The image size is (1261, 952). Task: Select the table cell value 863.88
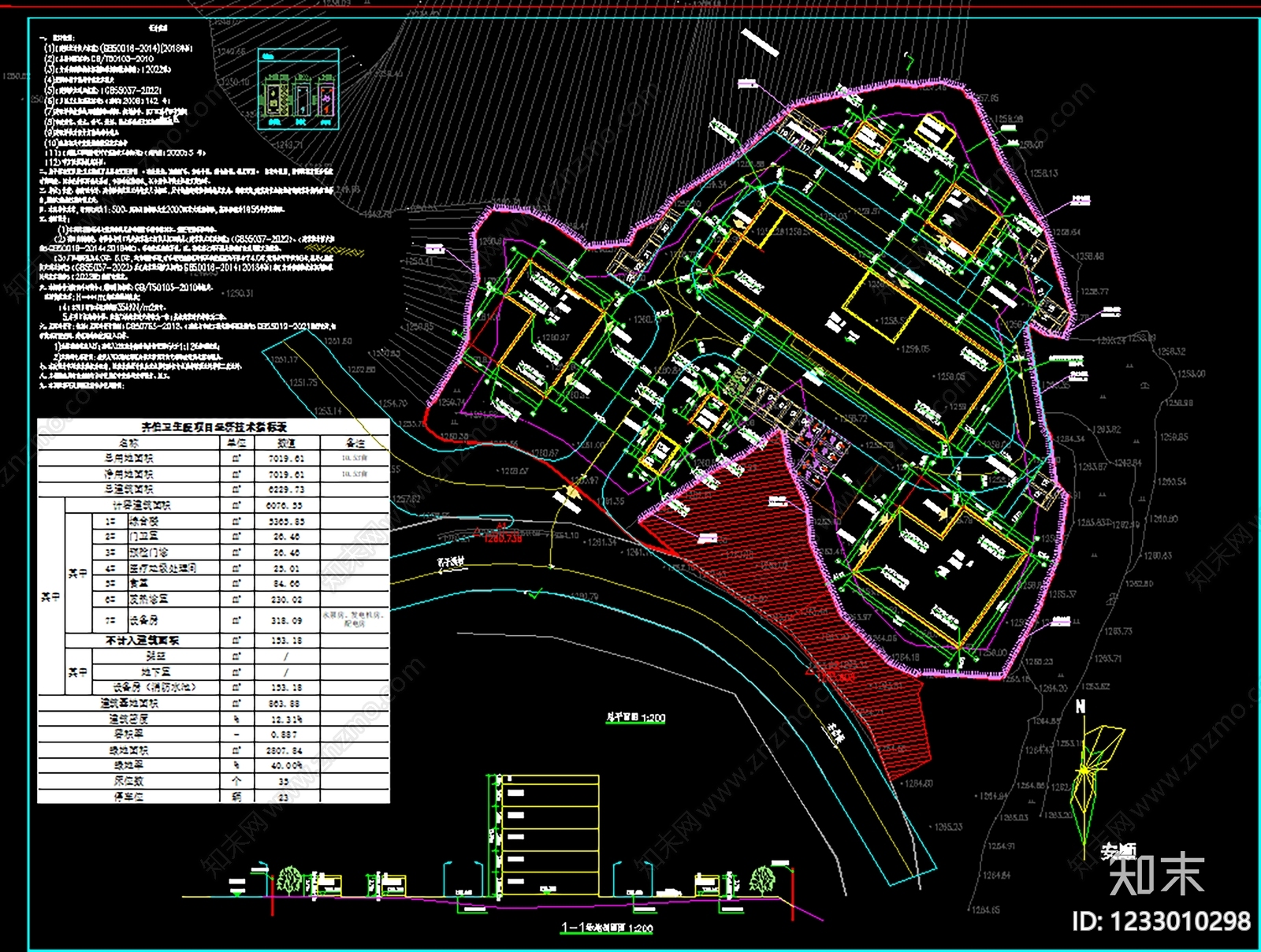(x=286, y=703)
